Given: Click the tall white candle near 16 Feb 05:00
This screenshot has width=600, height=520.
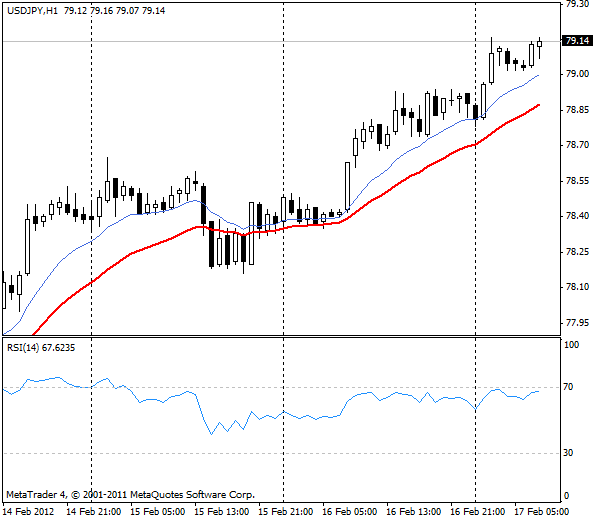Looking at the screenshot, I should (x=347, y=186).
